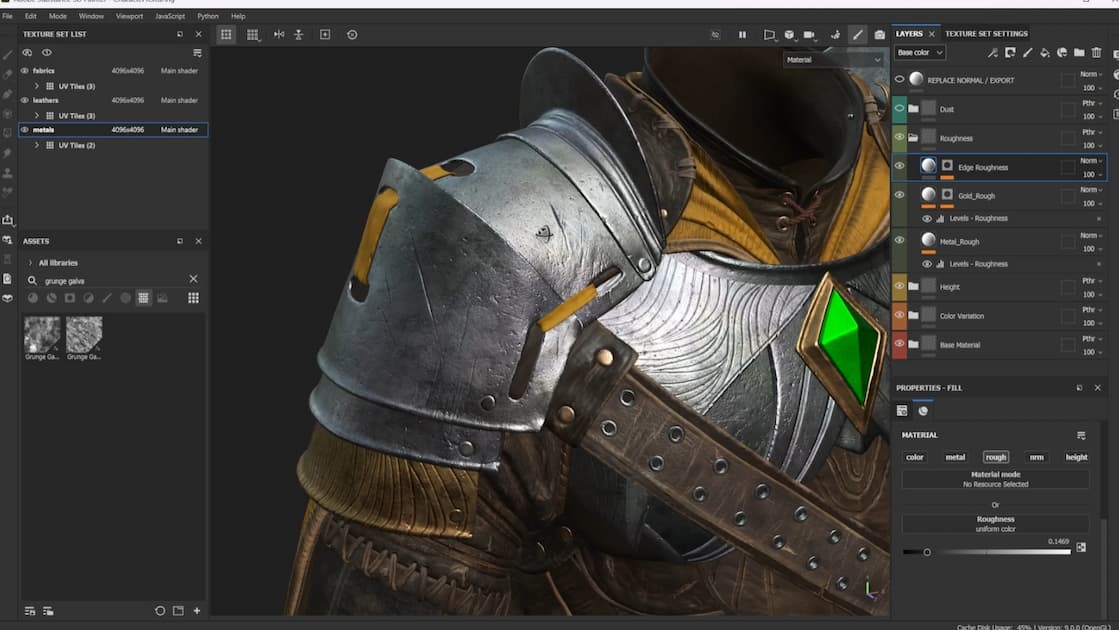Open the Viewport menu
Viewport: 1119px width, 630px height.
(129, 16)
